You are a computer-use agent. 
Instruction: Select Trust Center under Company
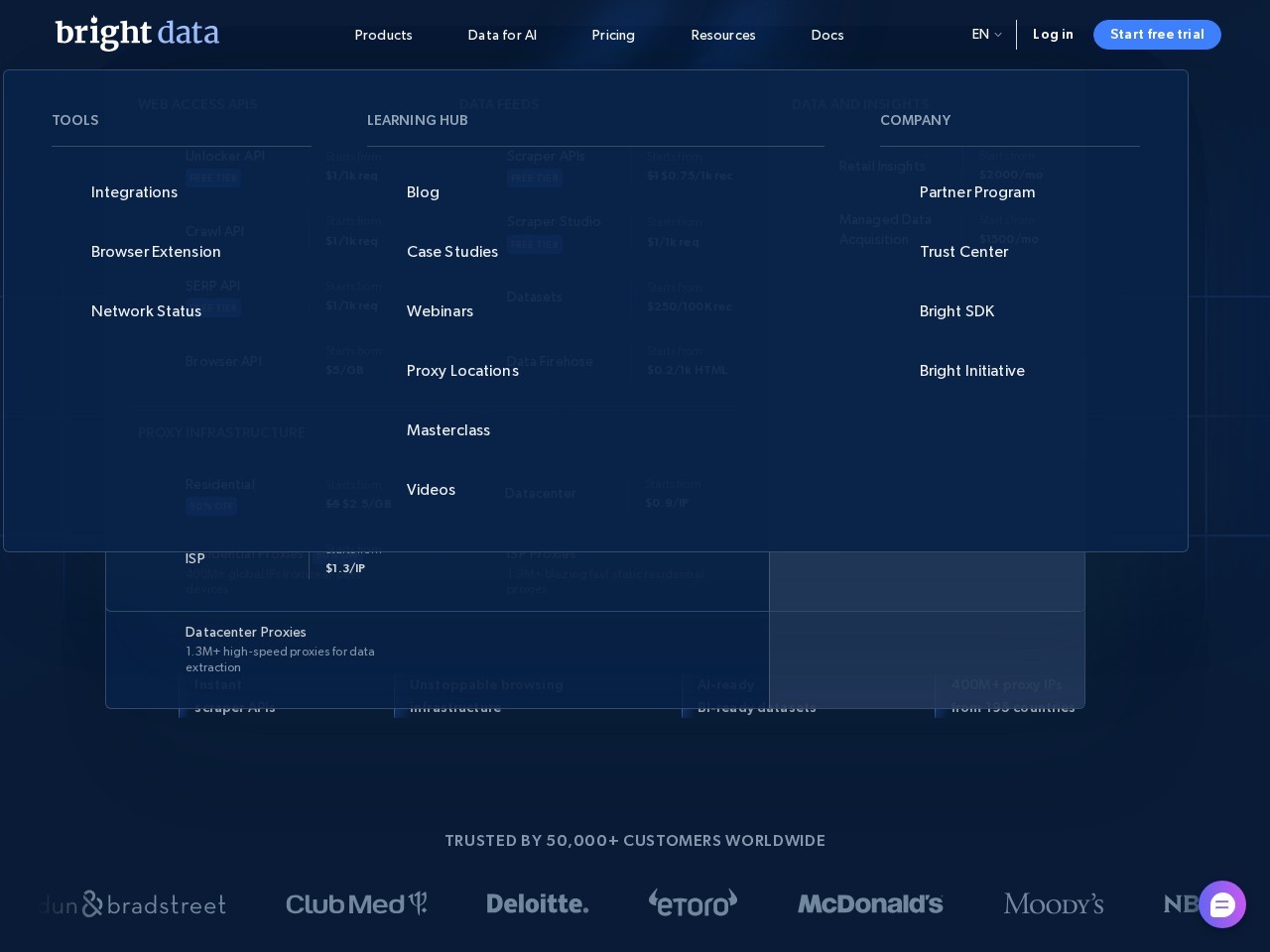click(963, 252)
